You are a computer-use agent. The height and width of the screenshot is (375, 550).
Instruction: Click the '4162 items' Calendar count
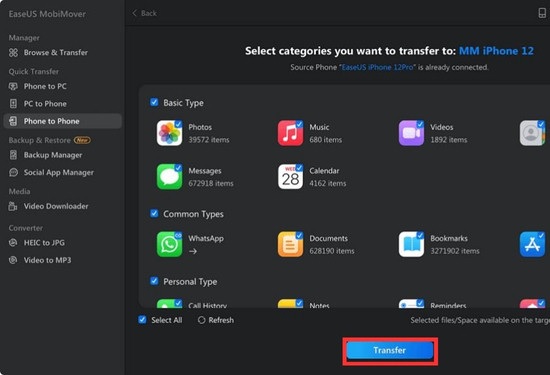click(x=328, y=183)
